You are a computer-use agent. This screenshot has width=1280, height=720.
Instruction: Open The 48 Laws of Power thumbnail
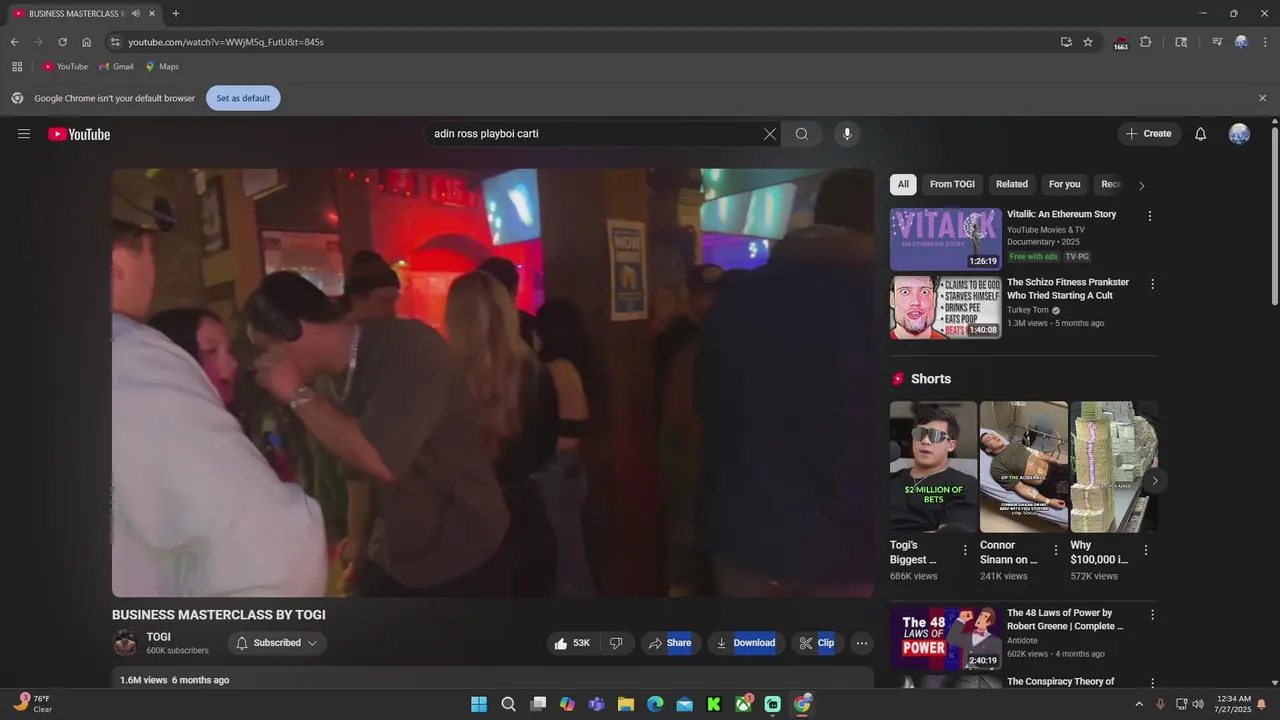coord(946,638)
